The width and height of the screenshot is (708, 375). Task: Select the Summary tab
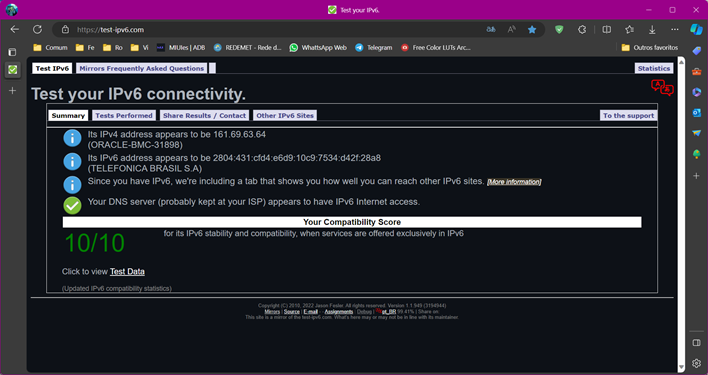pos(68,116)
